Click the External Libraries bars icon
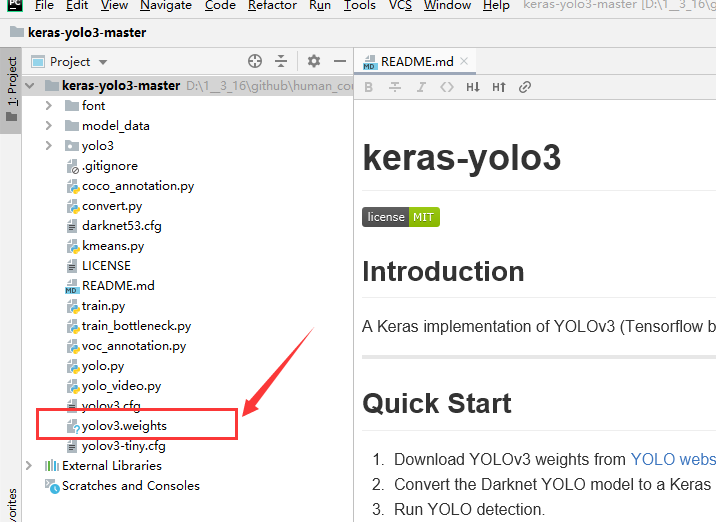The image size is (716, 522). click(52, 466)
